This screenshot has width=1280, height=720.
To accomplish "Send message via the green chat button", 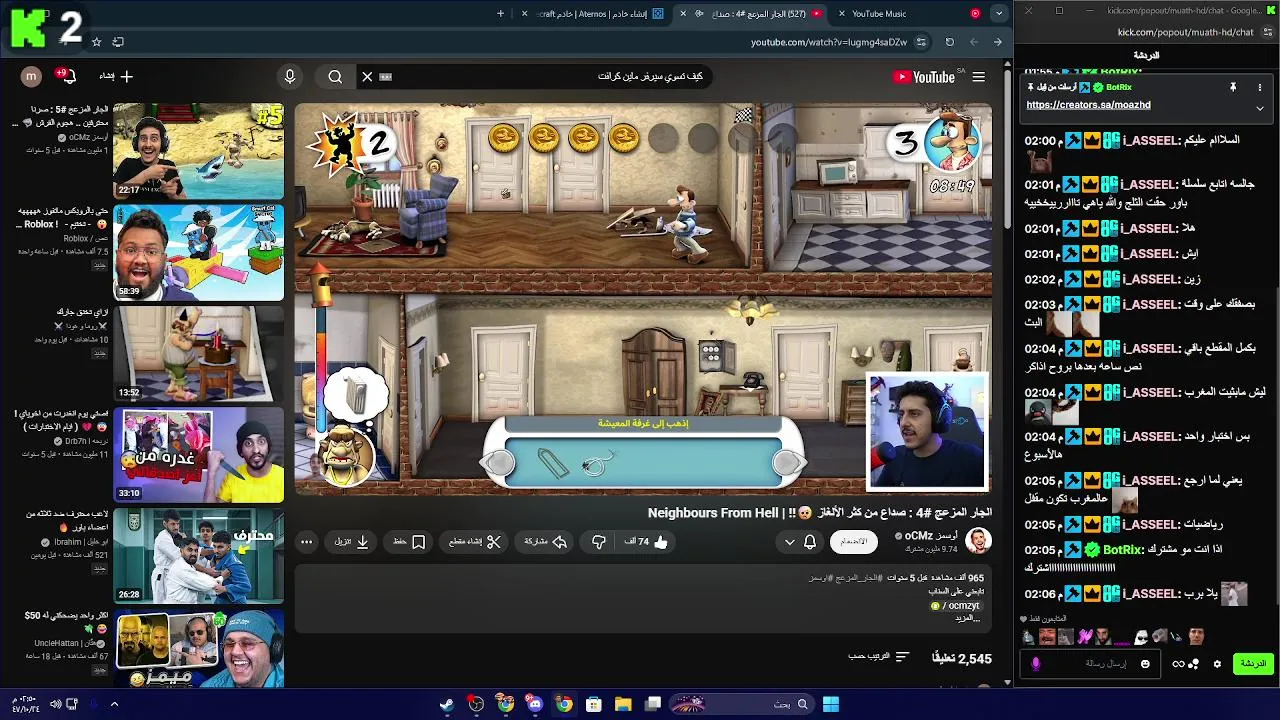I will coord(1253,664).
